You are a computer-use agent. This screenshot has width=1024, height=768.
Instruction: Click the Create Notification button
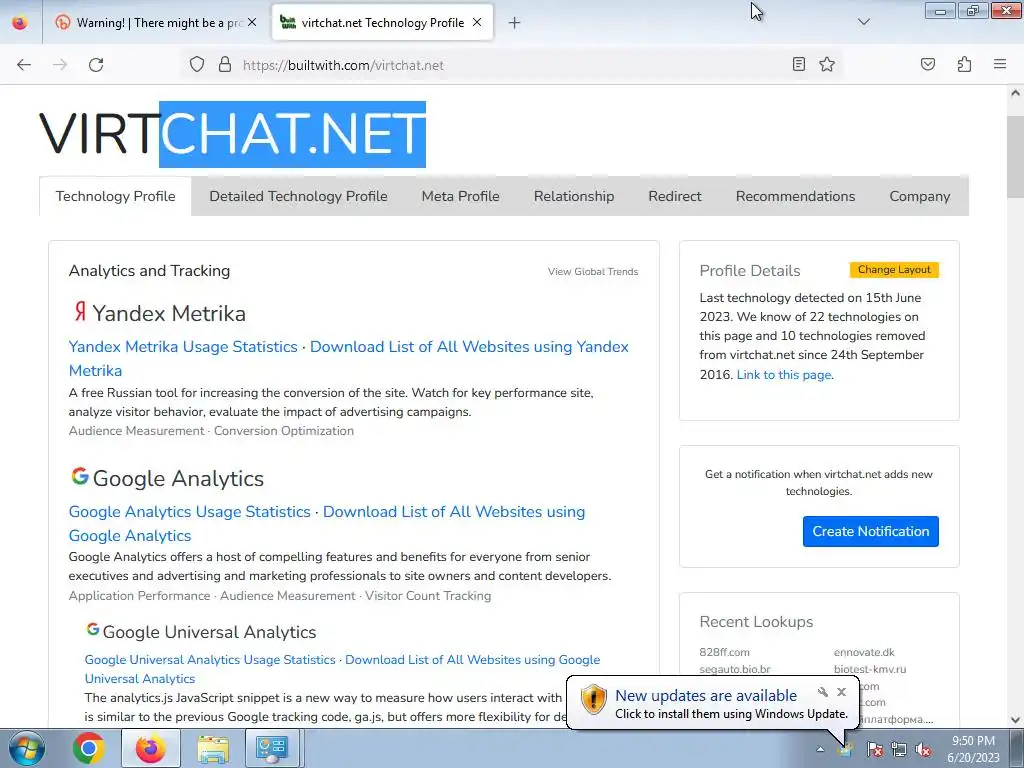[x=871, y=532]
